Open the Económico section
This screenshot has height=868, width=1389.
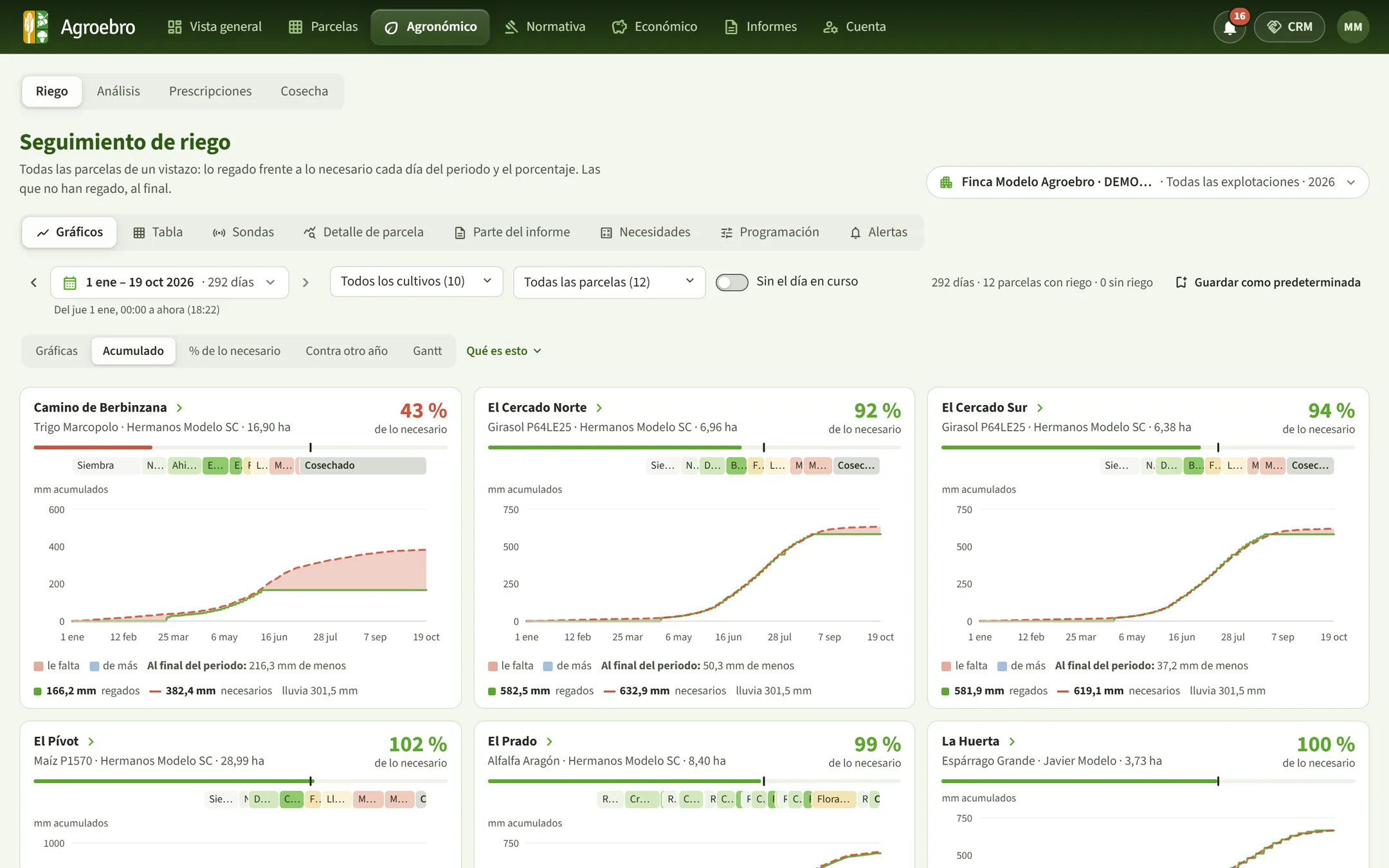655,27
